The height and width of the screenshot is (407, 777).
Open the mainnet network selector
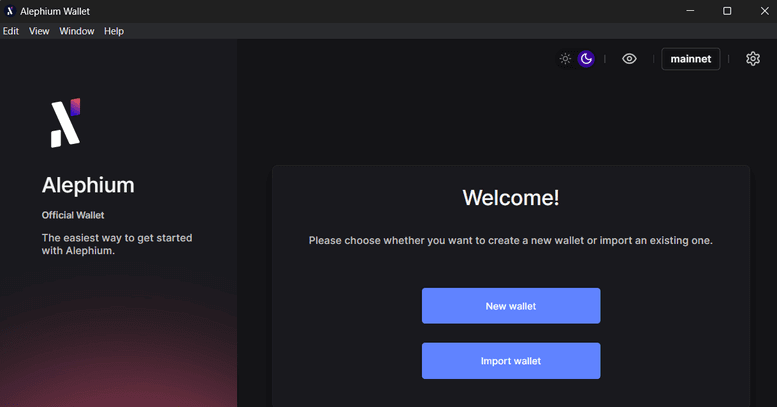[x=691, y=59]
